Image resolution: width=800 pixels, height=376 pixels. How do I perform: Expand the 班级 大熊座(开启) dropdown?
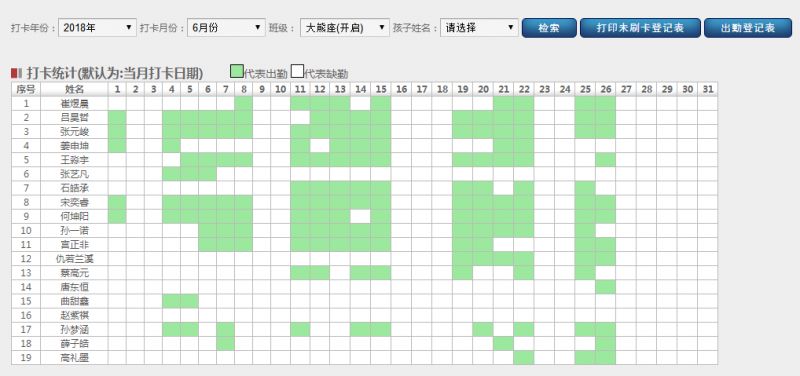pyautogui.click(x=345, y=28)
